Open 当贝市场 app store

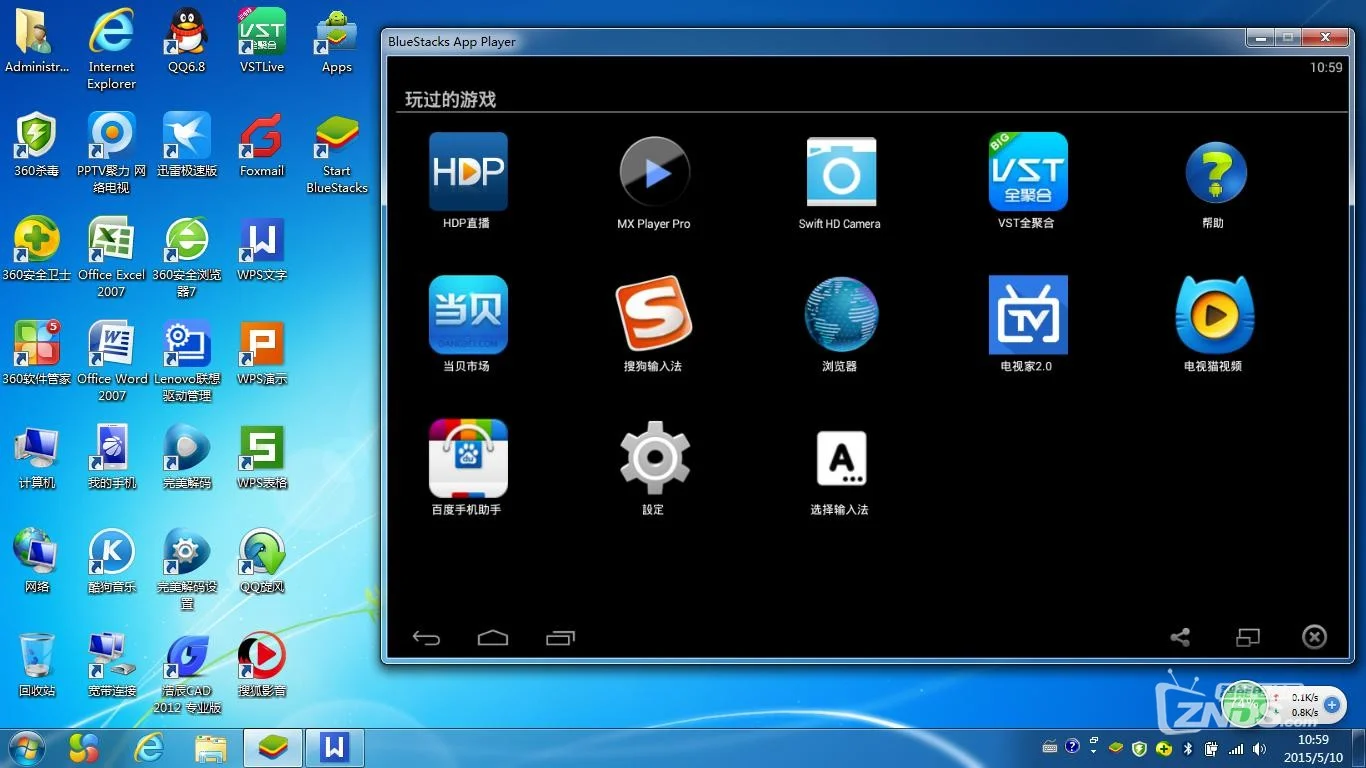point(467,324)
